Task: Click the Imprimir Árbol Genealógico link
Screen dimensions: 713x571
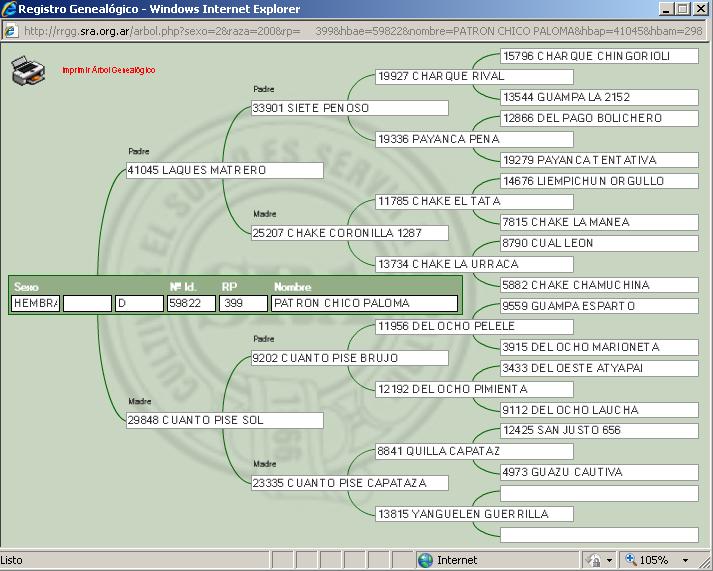Action: point(108,71)
